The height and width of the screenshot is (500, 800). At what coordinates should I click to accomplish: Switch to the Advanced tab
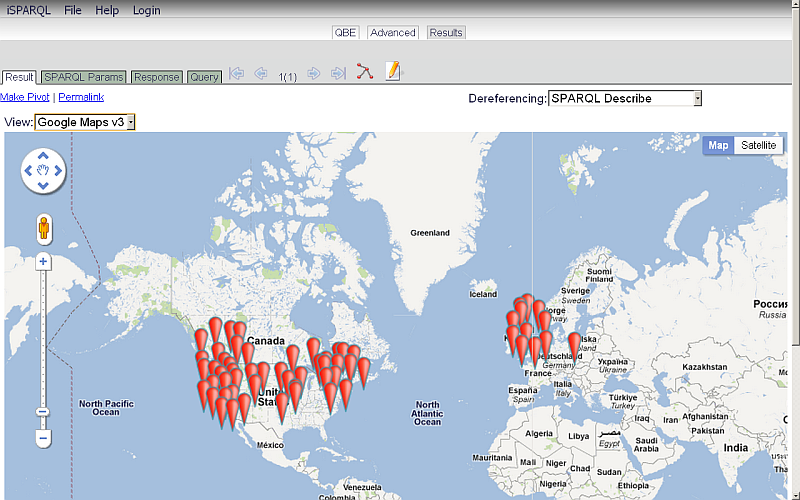pyautogui.click(x=393, y=33)
